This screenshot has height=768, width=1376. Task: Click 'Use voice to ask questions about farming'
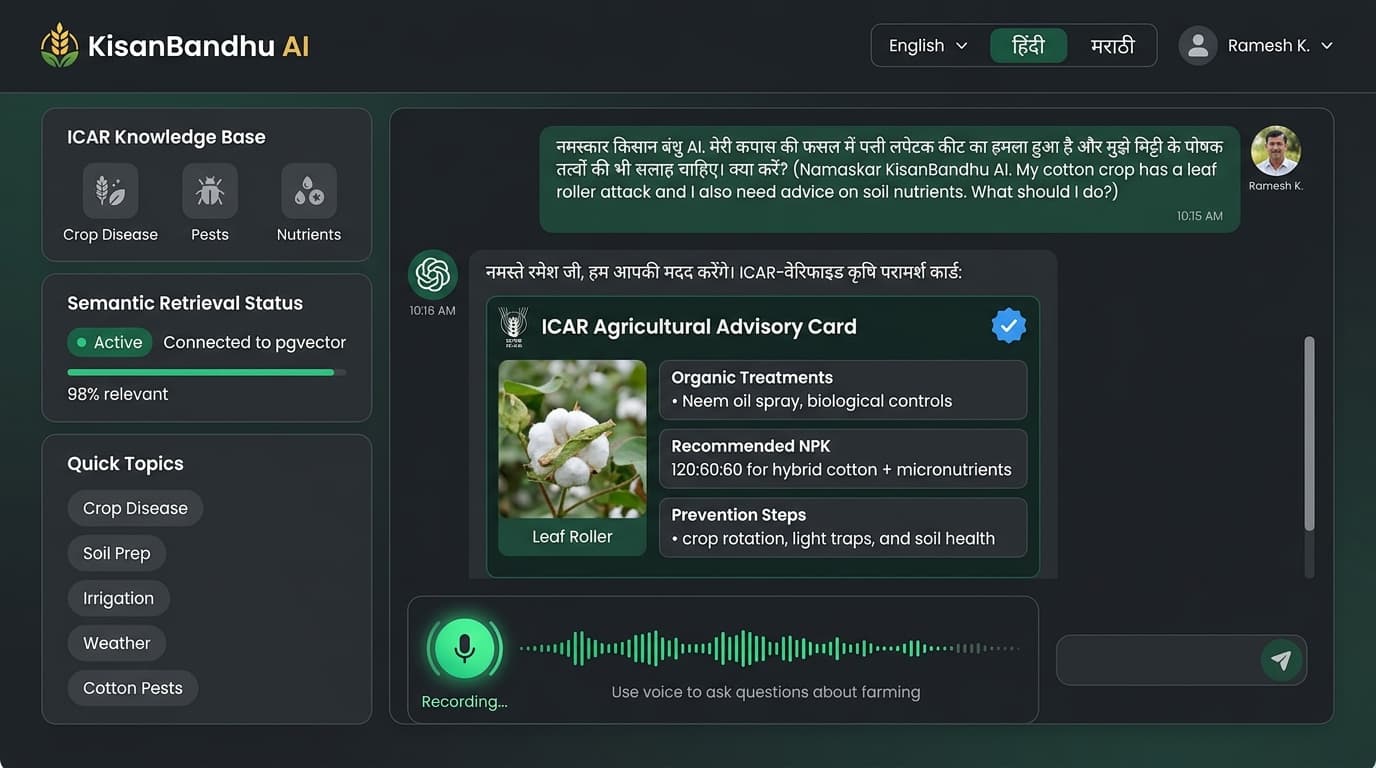766,692
